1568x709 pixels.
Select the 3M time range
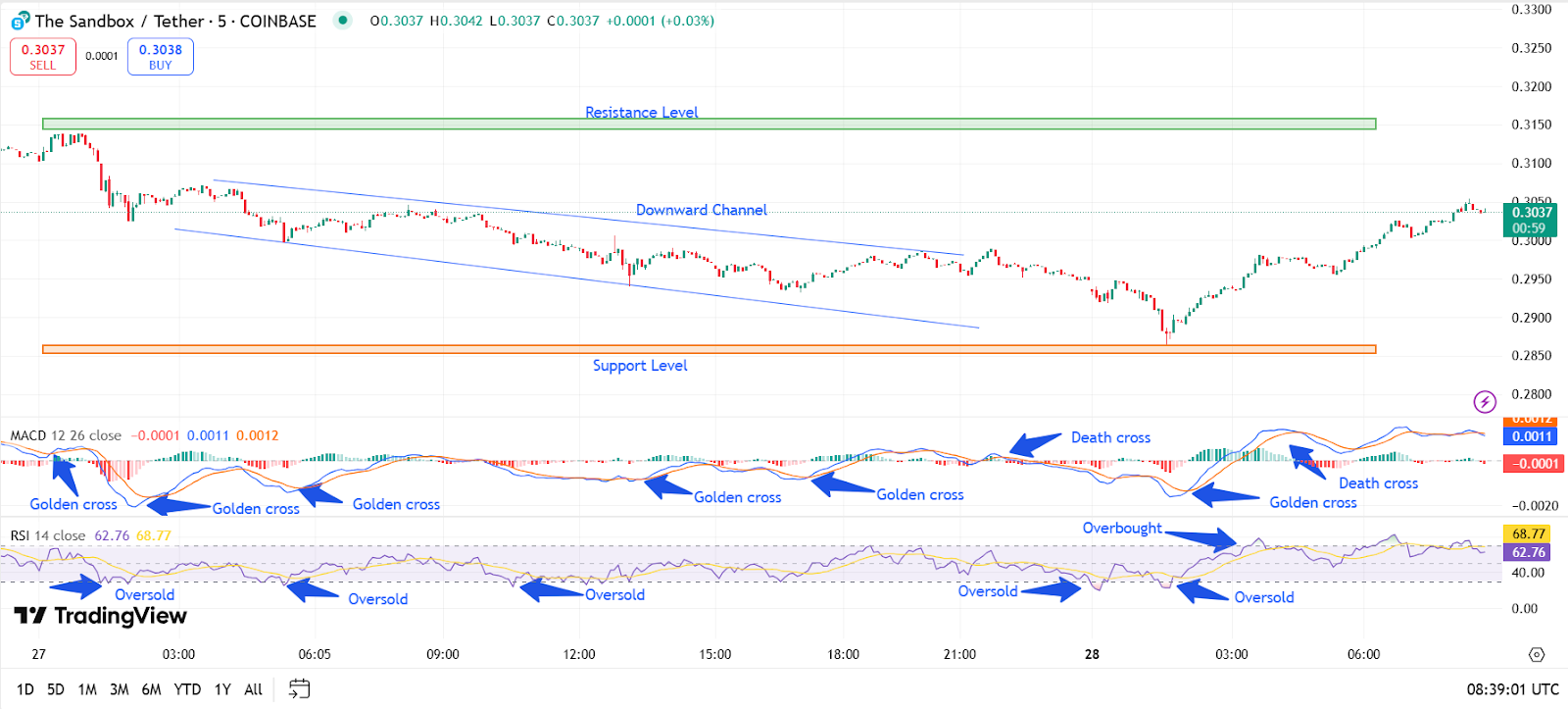coord(120,689)
